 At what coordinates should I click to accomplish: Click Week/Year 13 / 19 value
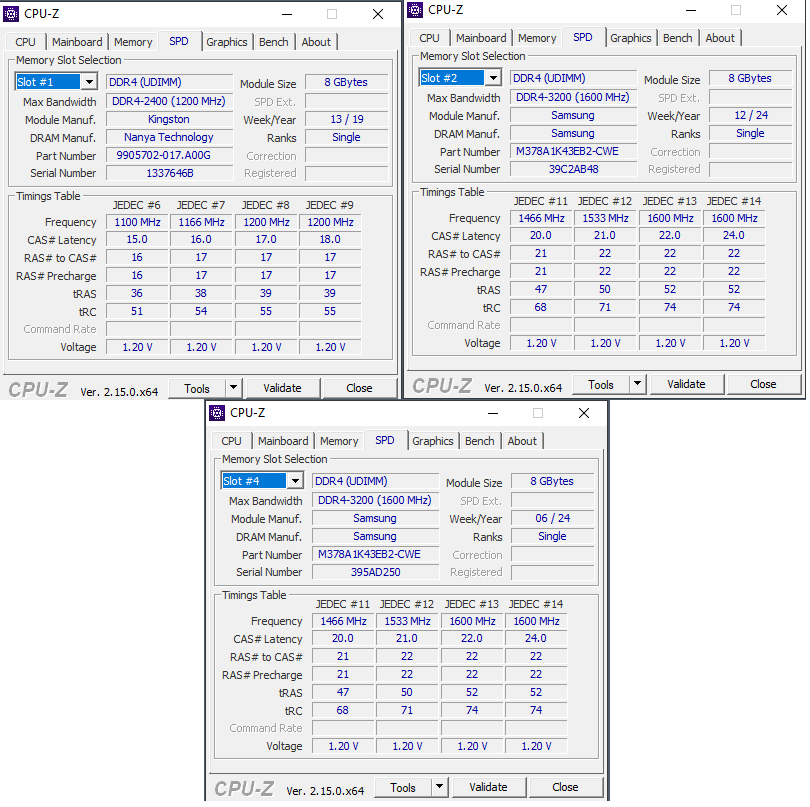click(347, 119)
